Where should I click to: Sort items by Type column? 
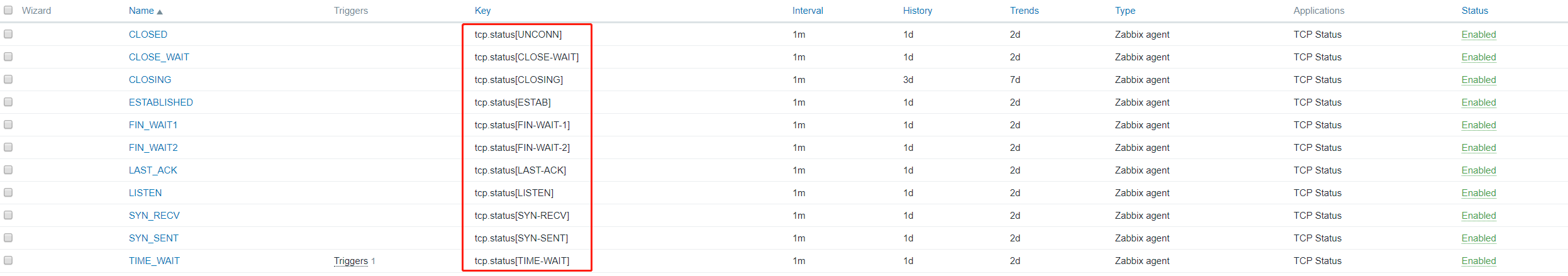click(x=1125, y=11)
